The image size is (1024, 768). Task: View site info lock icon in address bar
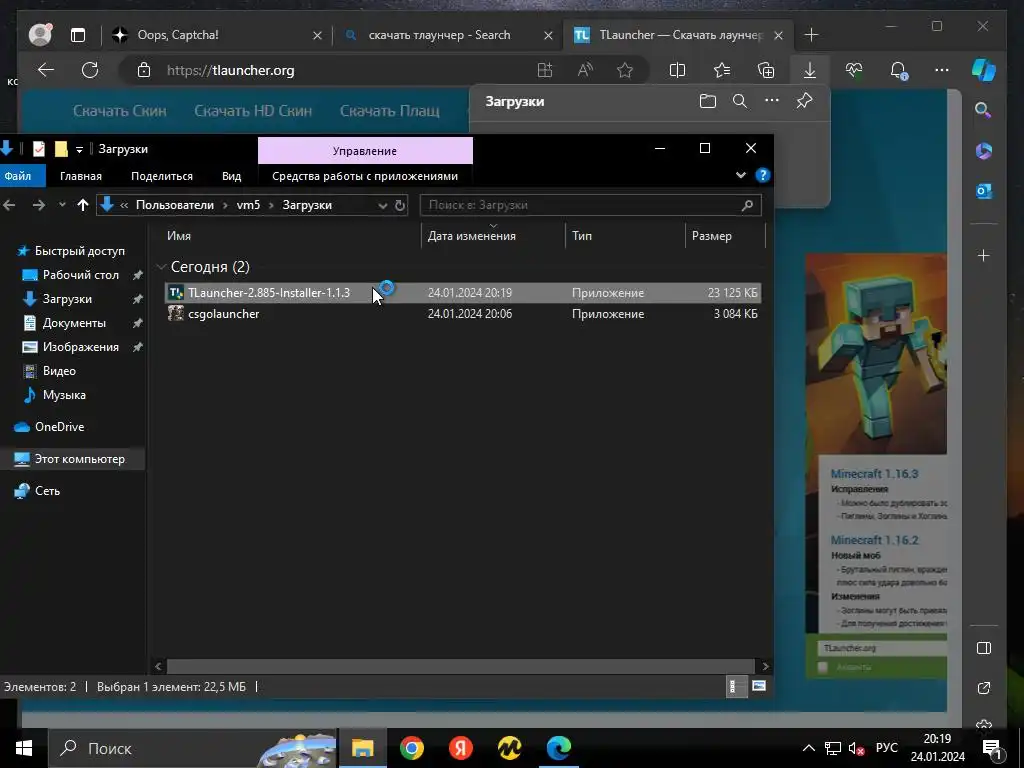click(x=144, y=70)
